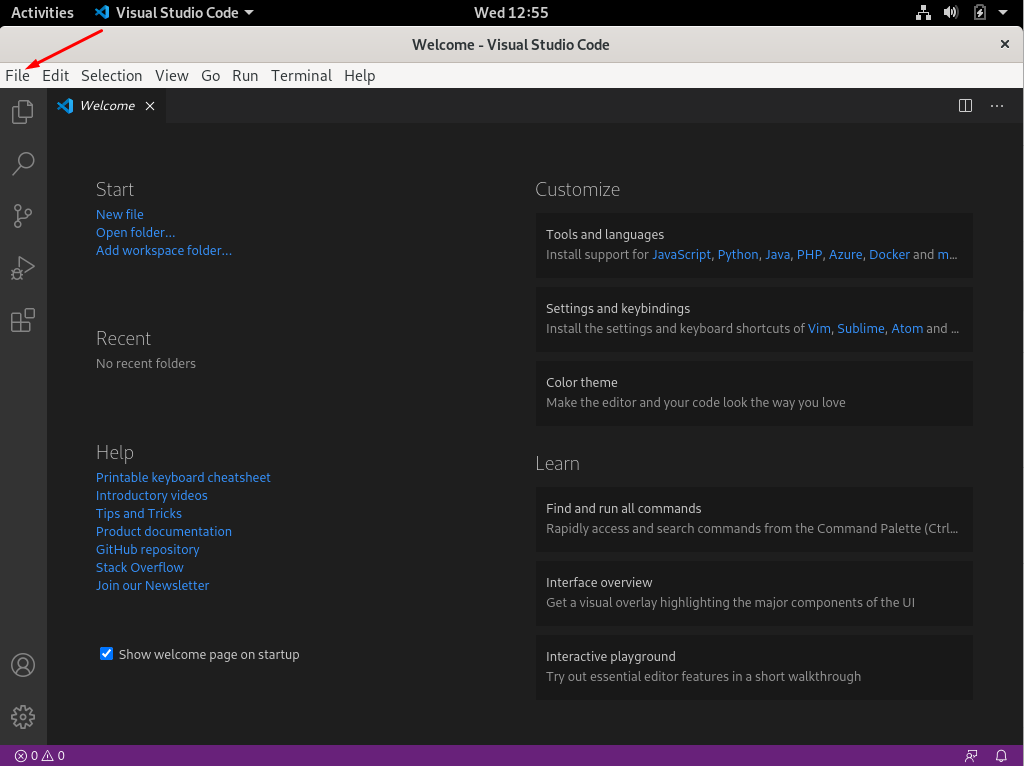Open the Visual Studio Code top bar menu

coord(174,12)
